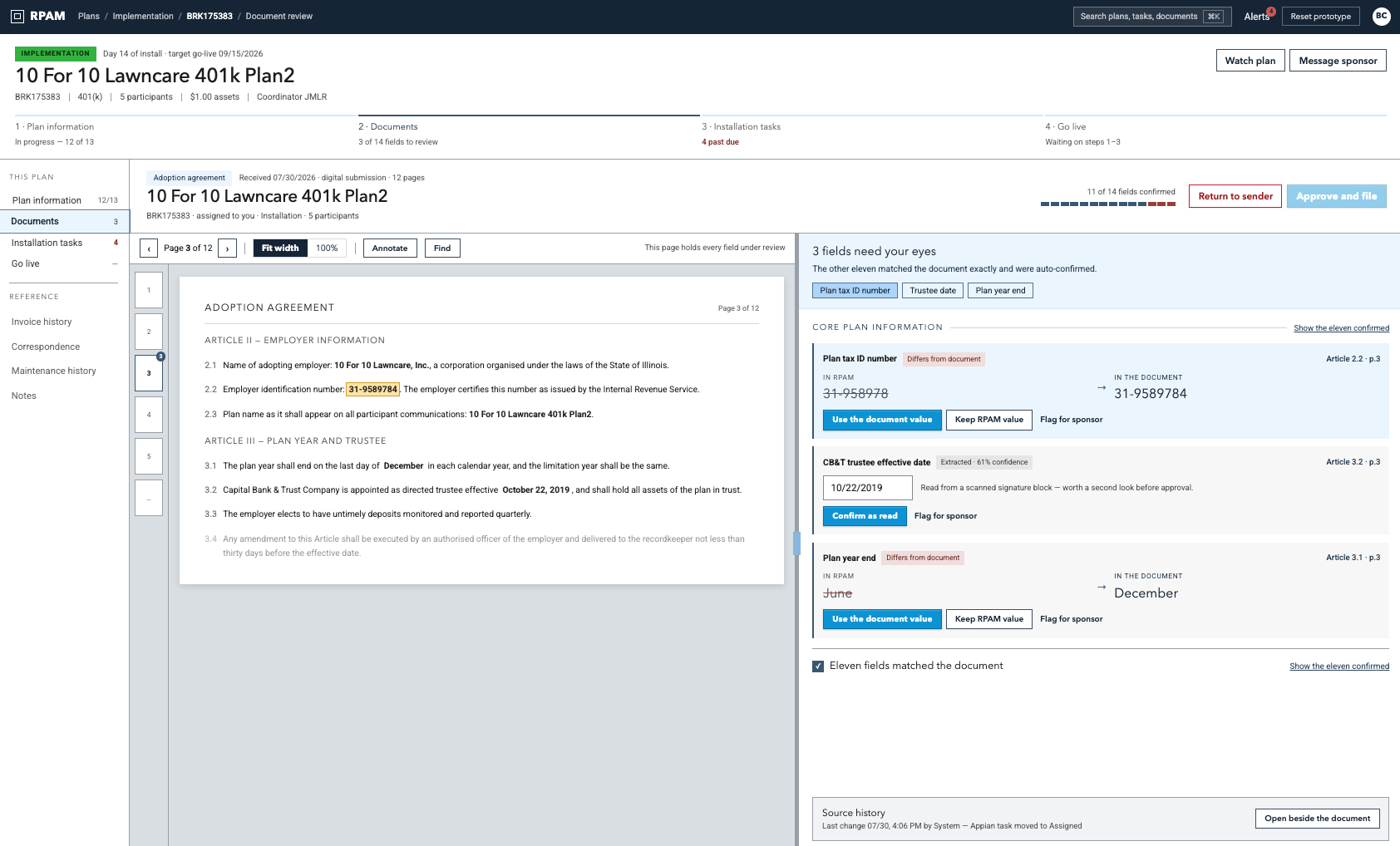
Task: Open page 3 thumbnail
Action: click(x=149, y=373)
